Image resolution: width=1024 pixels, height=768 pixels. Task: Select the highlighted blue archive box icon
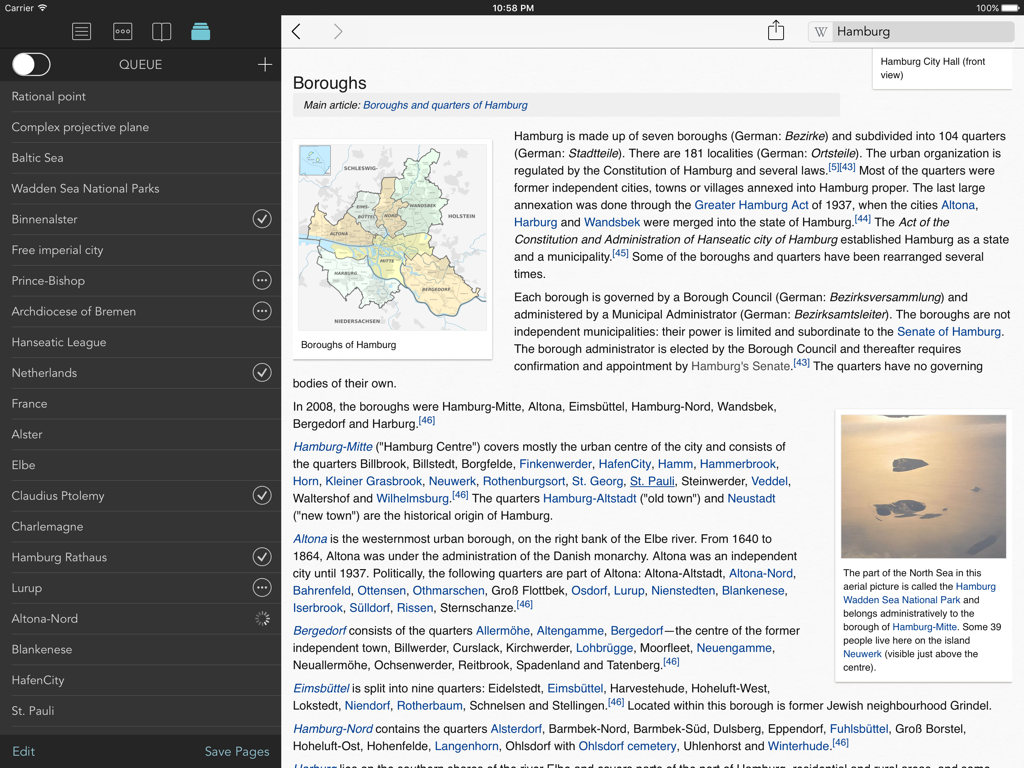(x=200, y=31)
